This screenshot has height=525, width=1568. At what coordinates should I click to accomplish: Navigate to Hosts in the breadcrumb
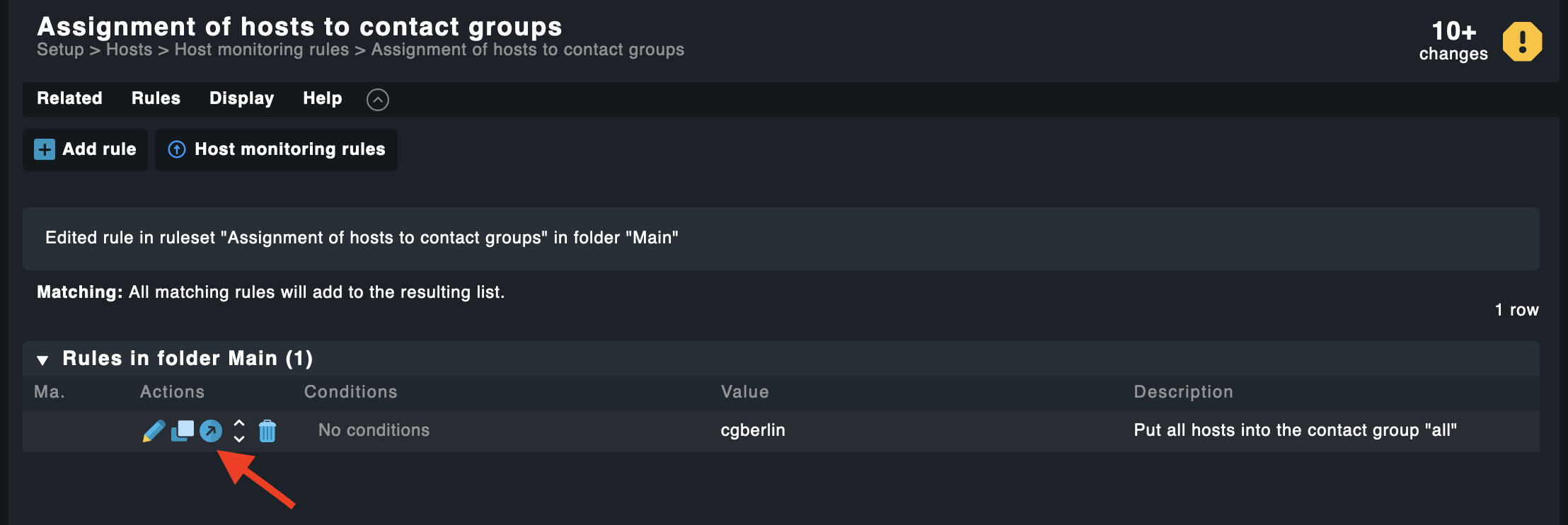(x=129, y=50)
